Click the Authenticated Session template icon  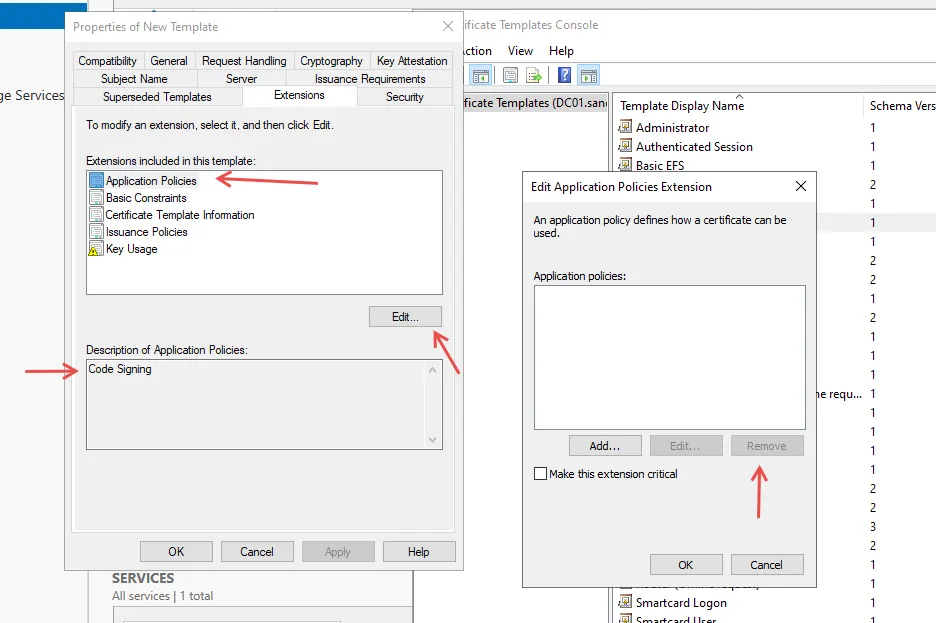coord(626,146)
